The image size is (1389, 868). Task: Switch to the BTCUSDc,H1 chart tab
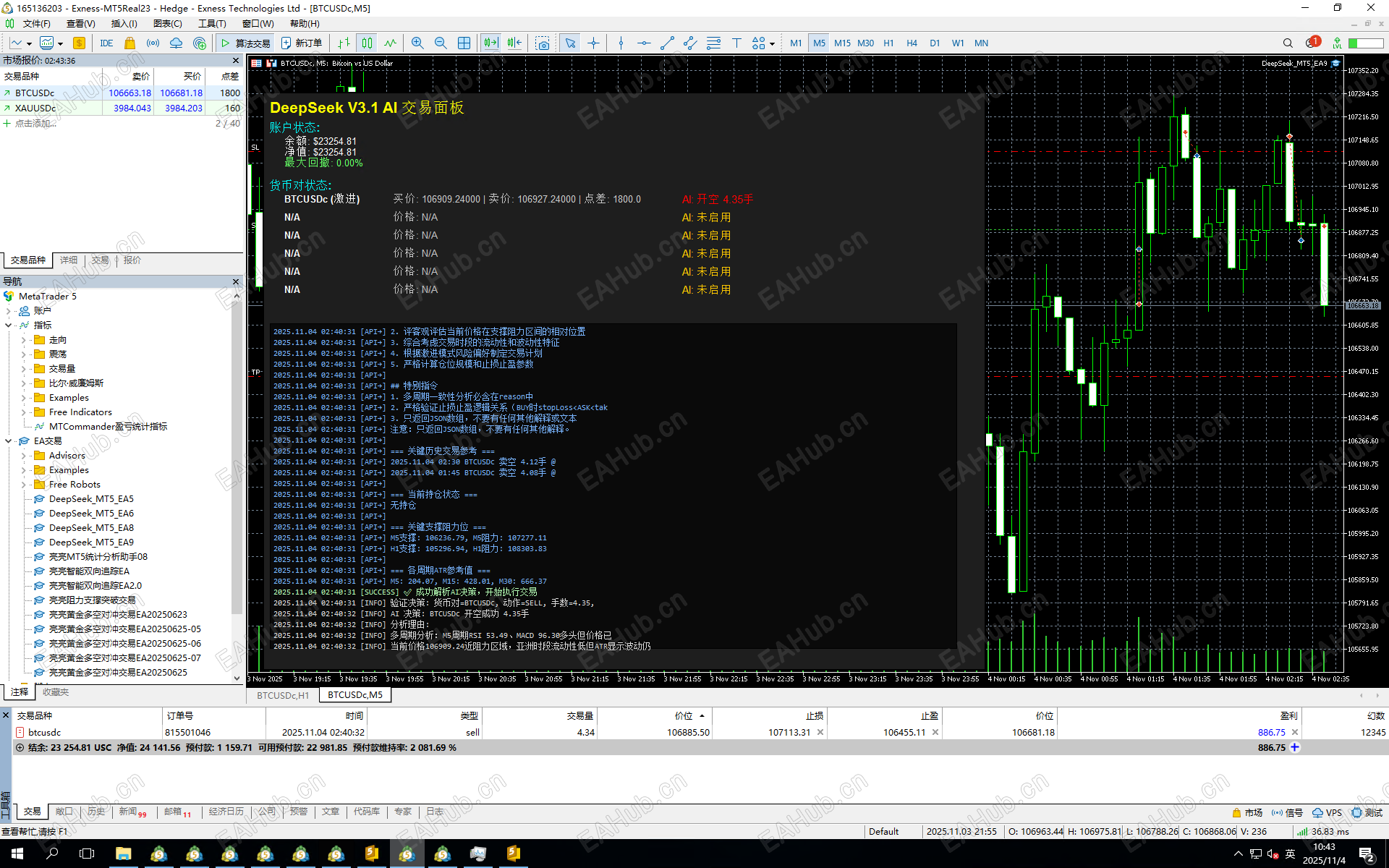[x=283, y=695]
